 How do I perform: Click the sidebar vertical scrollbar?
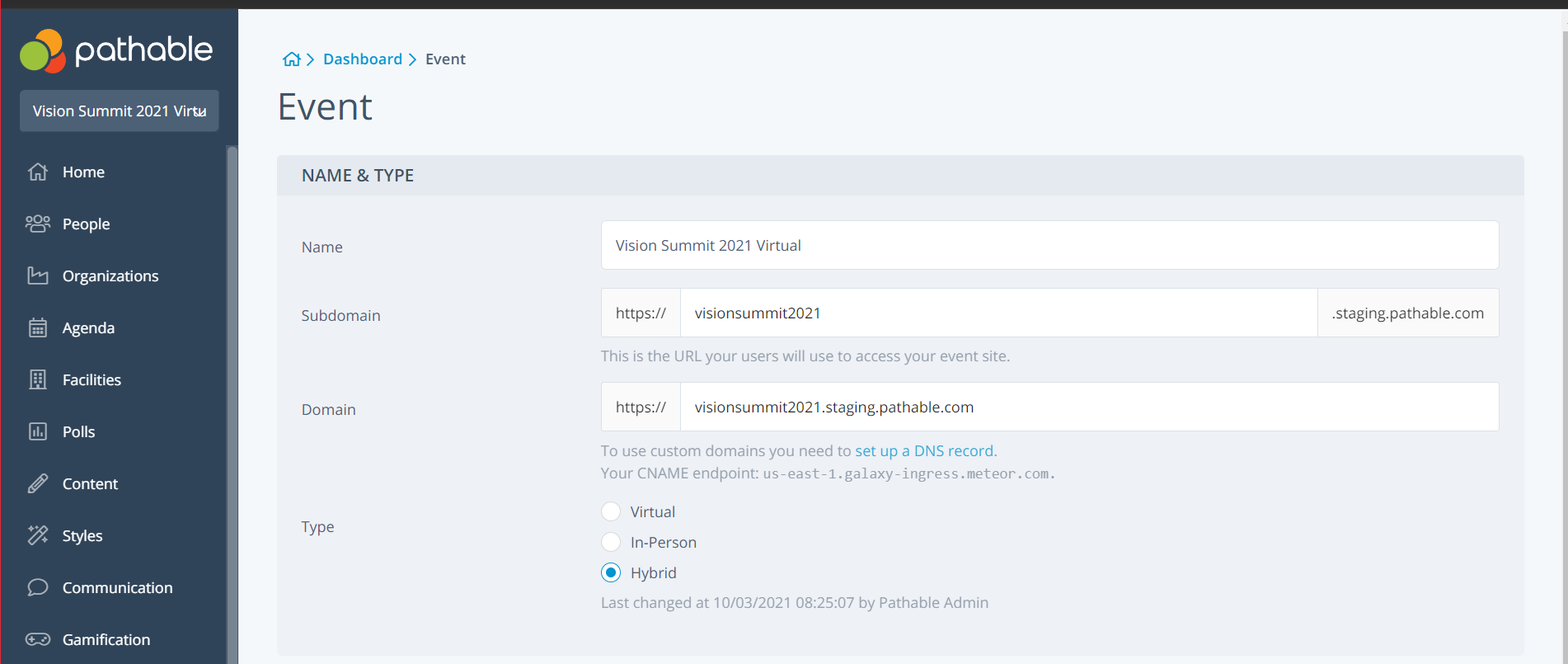[232, 404]
